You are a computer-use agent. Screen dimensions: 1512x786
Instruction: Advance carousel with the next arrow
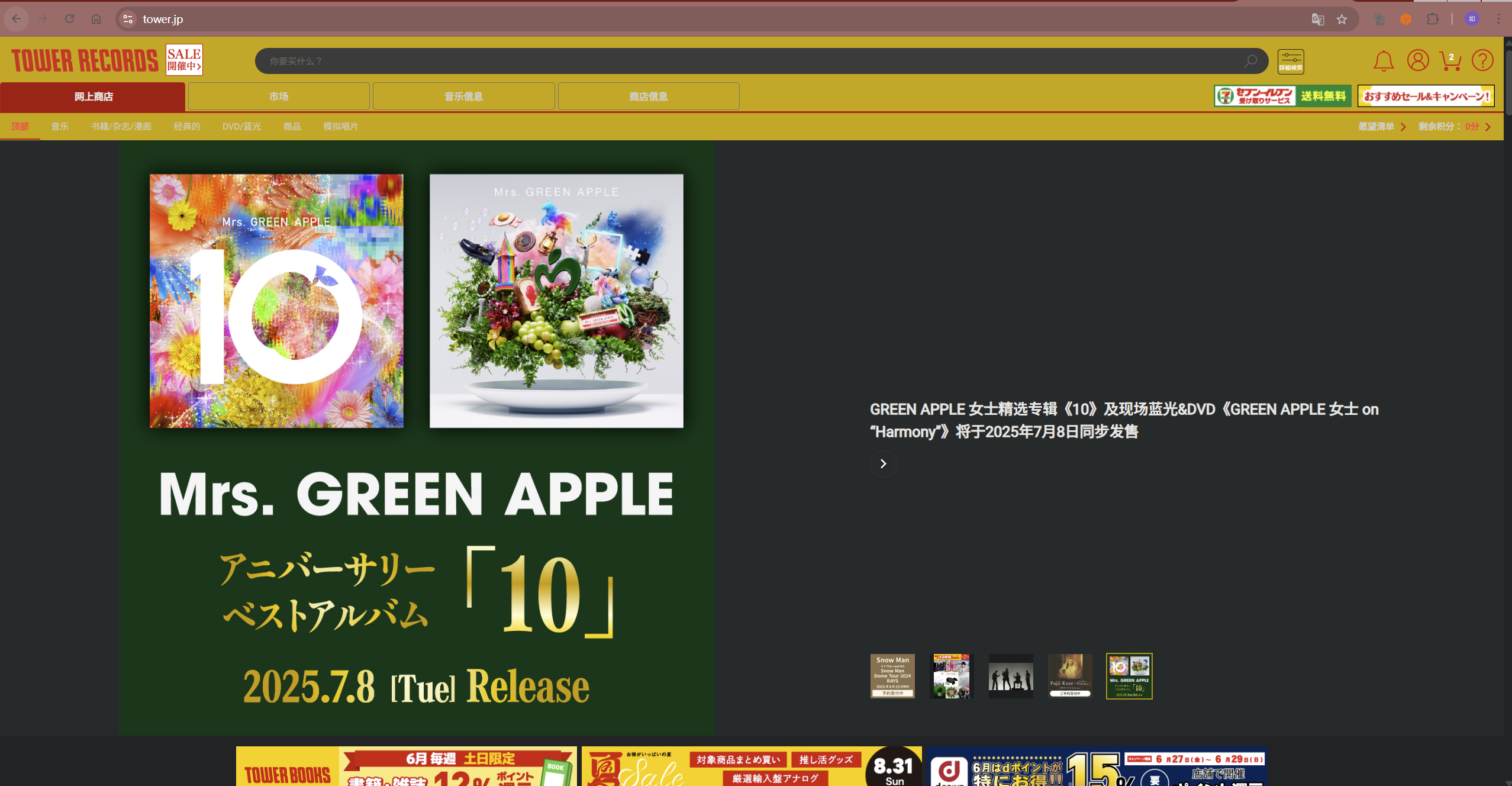[x=883, y=463]
